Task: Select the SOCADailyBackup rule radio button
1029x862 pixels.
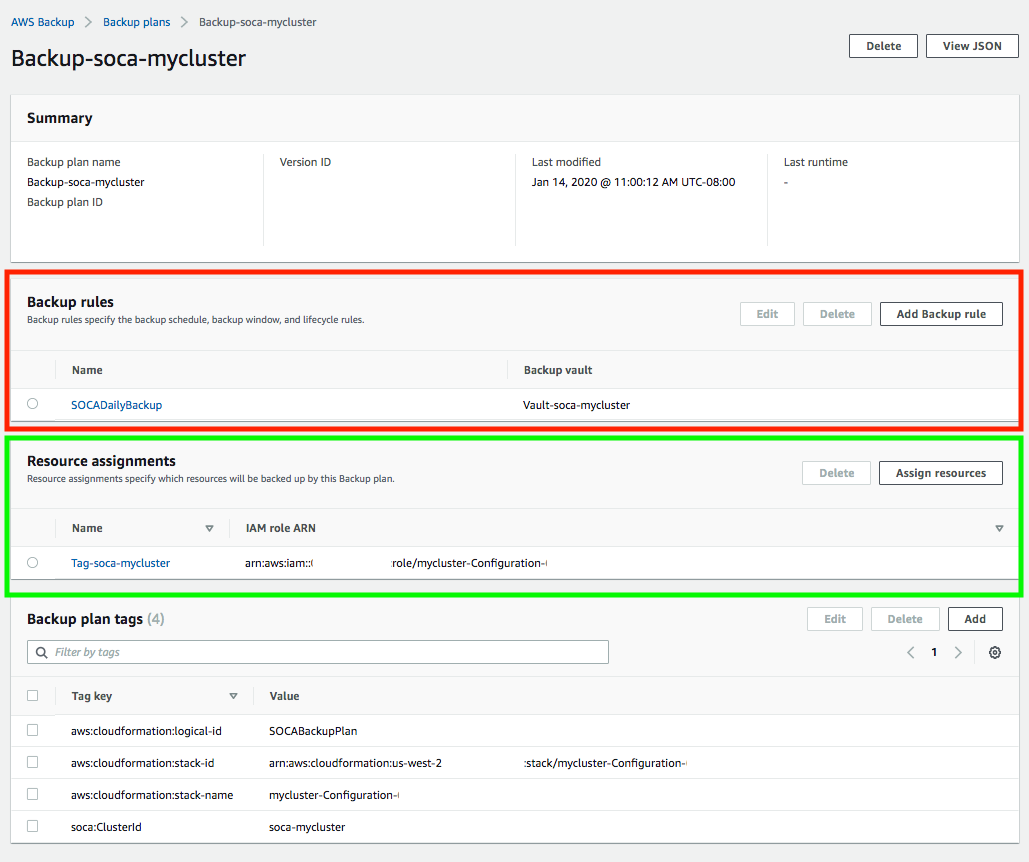Action: click(33, 404)
